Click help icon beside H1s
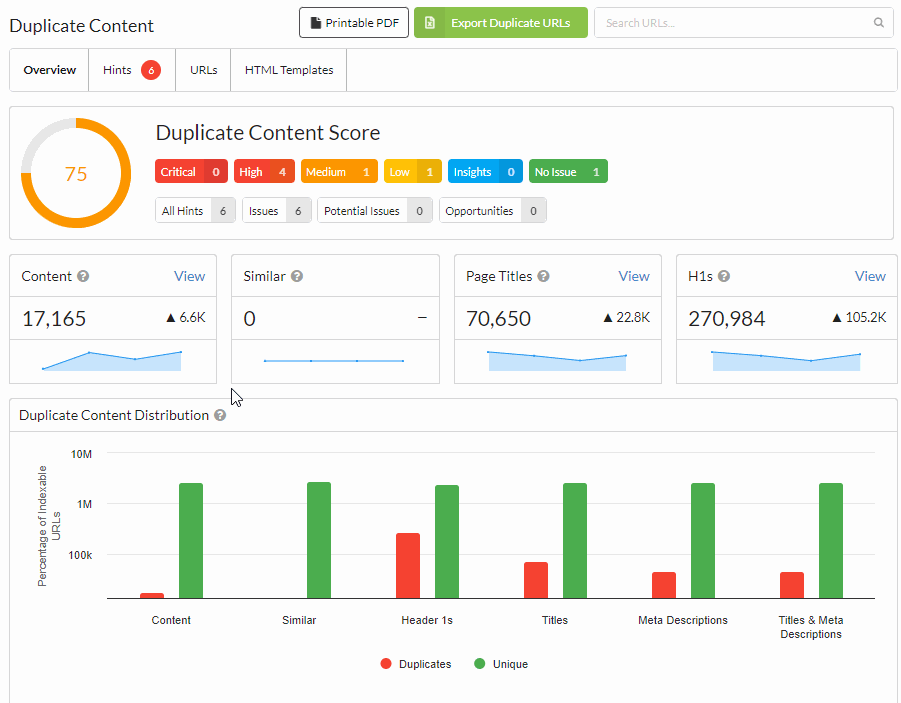Image resolution: width=901 pixels, height=703 pixels. (x=723, y=276)
